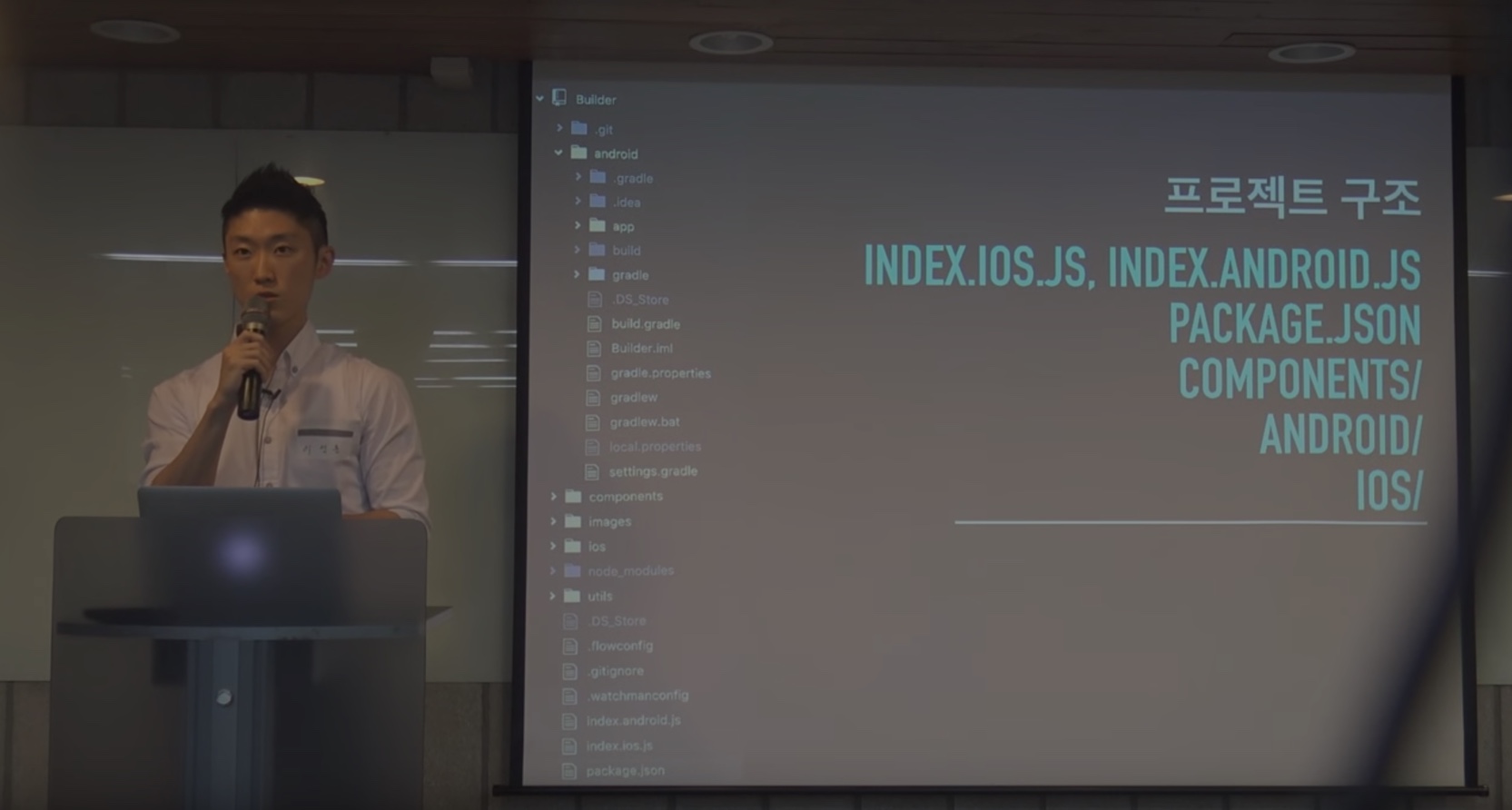Click the images folder icon
Viewport: 1512px width, 810px height.
573,521
